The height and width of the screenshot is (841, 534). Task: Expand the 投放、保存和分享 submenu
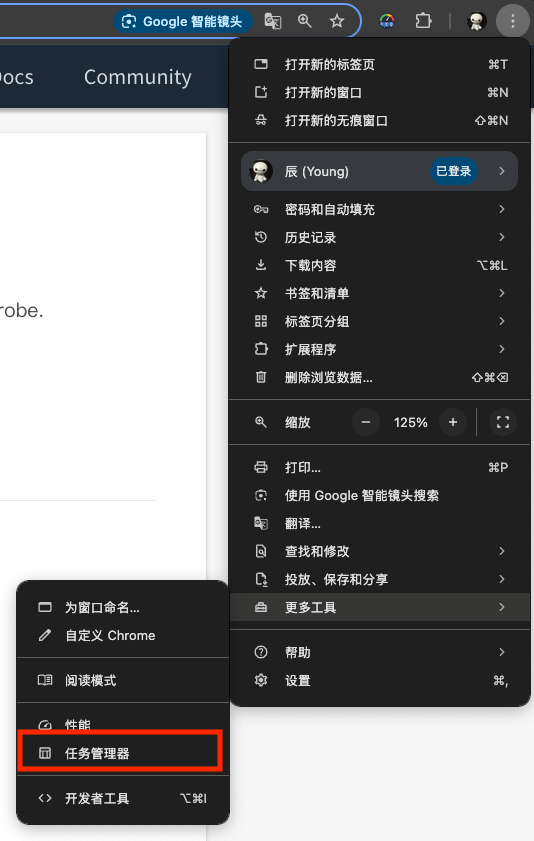pos(380,579)
